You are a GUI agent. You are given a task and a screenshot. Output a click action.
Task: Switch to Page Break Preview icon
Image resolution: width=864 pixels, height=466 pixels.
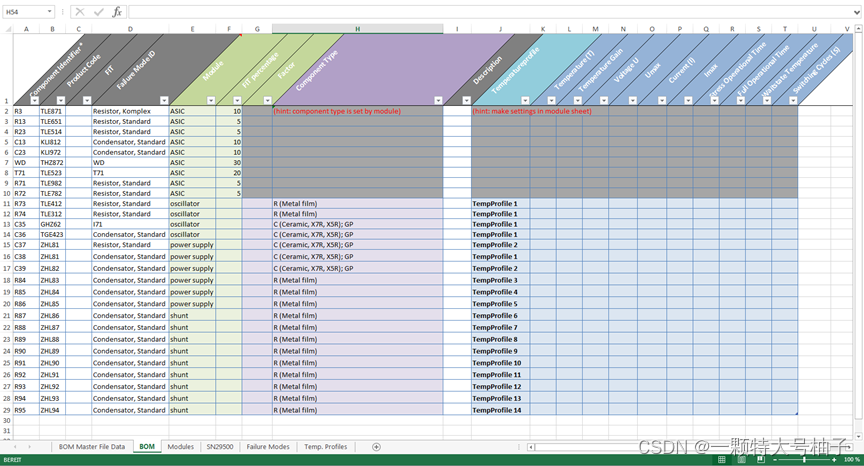(761, 459)
